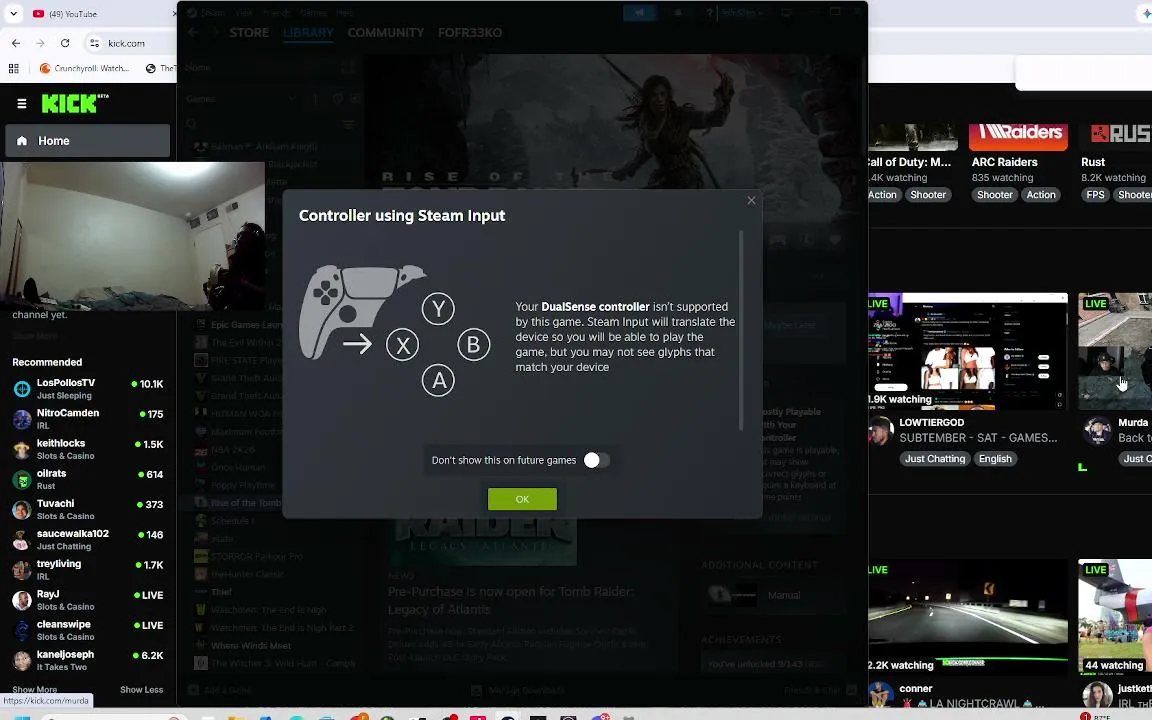Select the Shooter tag under ARC Raiders
The width and height of the screenshot is (1152, 720).
995,195
